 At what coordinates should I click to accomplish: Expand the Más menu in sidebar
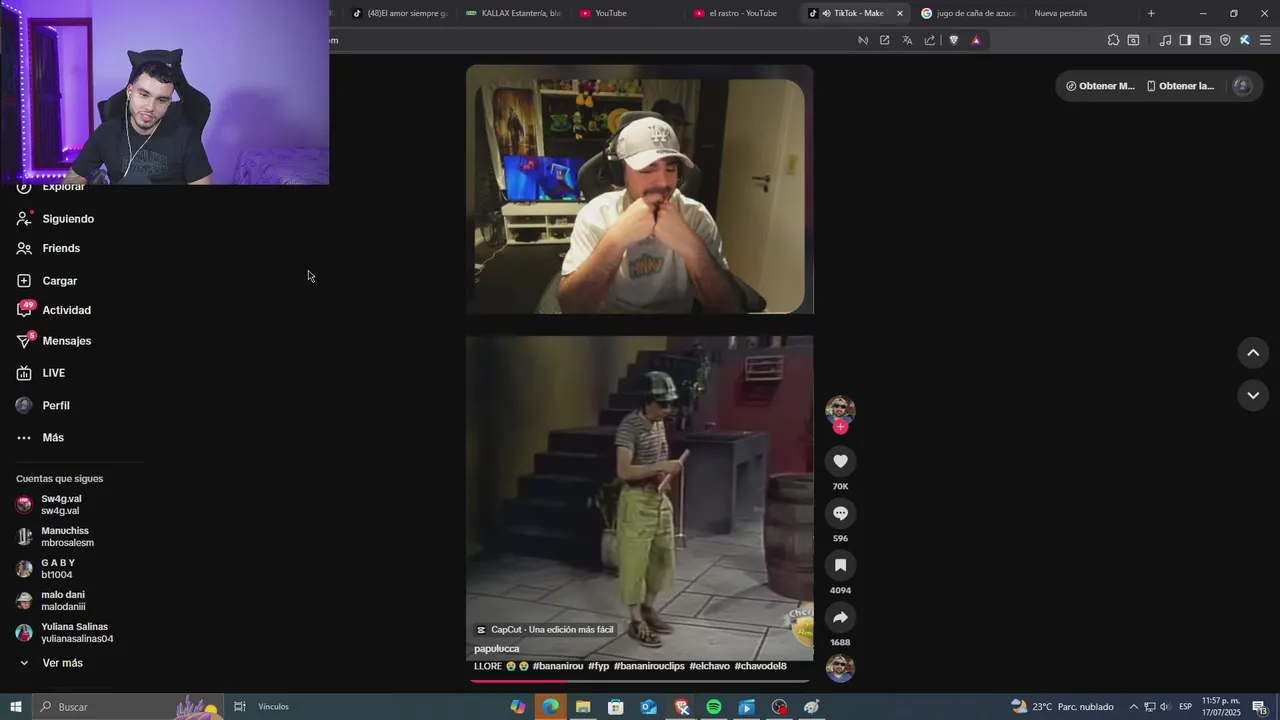click(53, 437)
